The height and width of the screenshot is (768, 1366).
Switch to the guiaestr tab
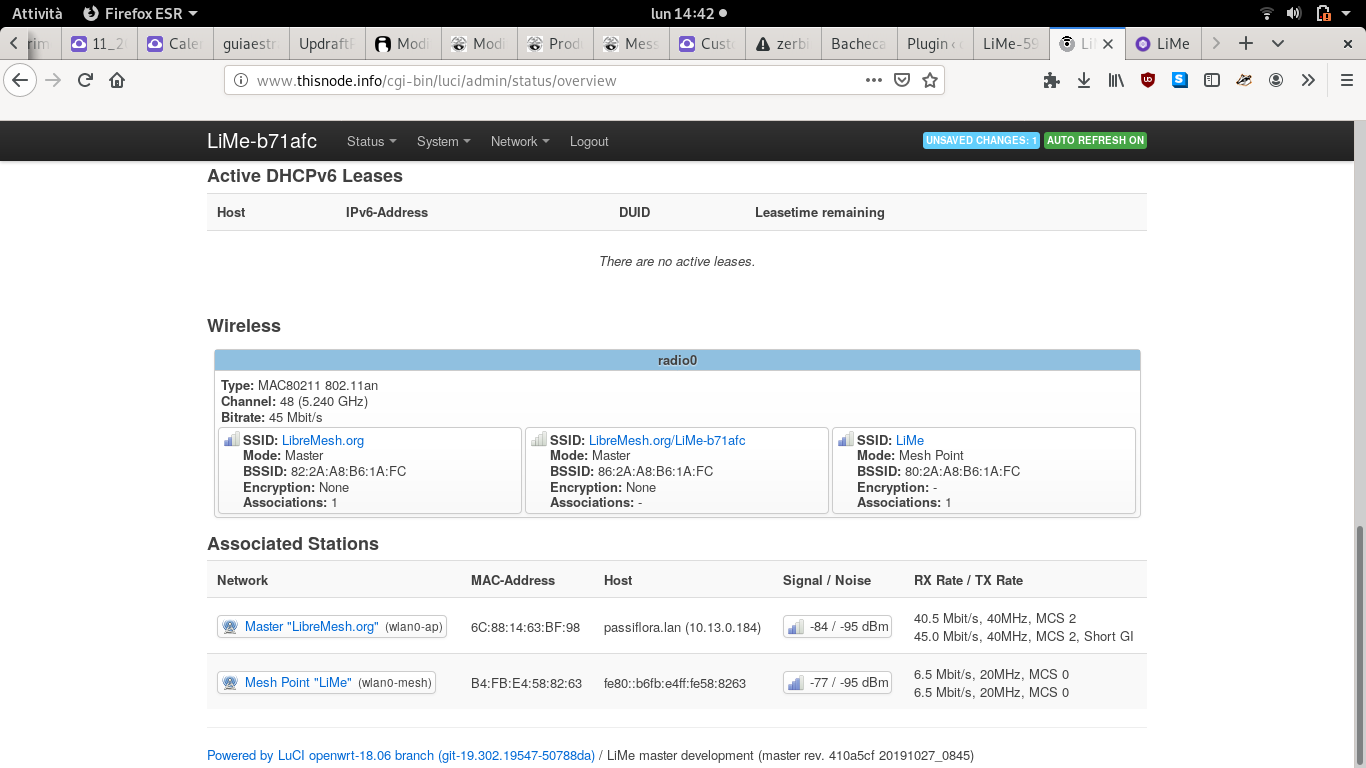click(251, 44)
